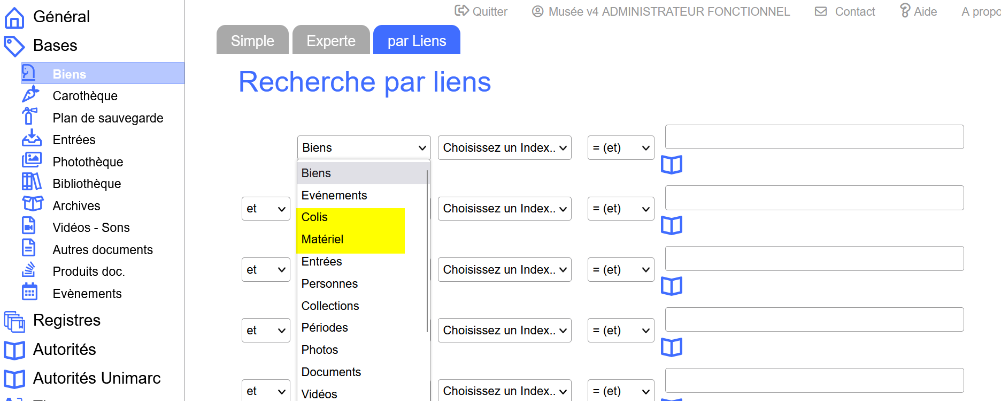
Task: Select the Vidéos - Sons icon
Action: 30,227
